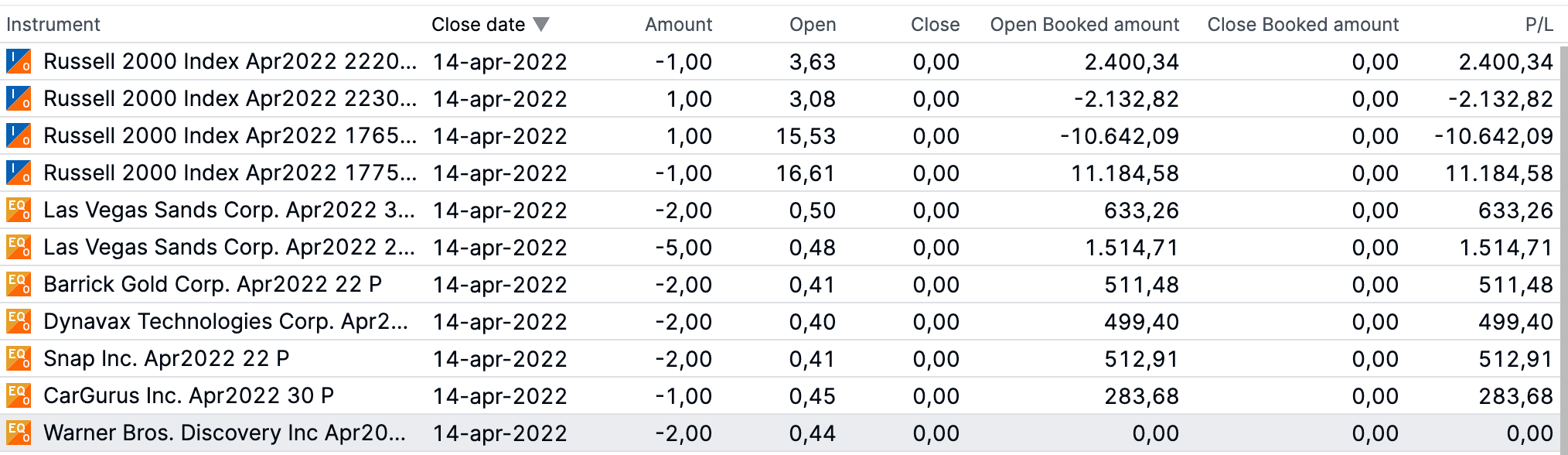Open the Barrick Gold Corp. Apr2022 22 P instrument

pyautogui.click(x=213, y=285)
